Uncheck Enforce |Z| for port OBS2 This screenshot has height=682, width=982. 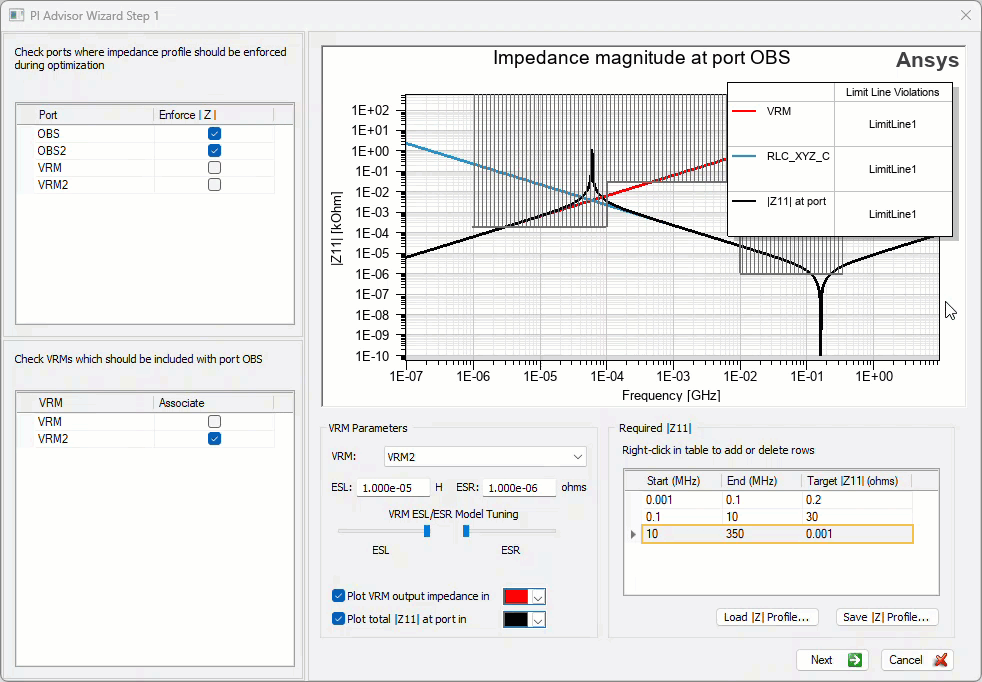click(x=214, y=150)
